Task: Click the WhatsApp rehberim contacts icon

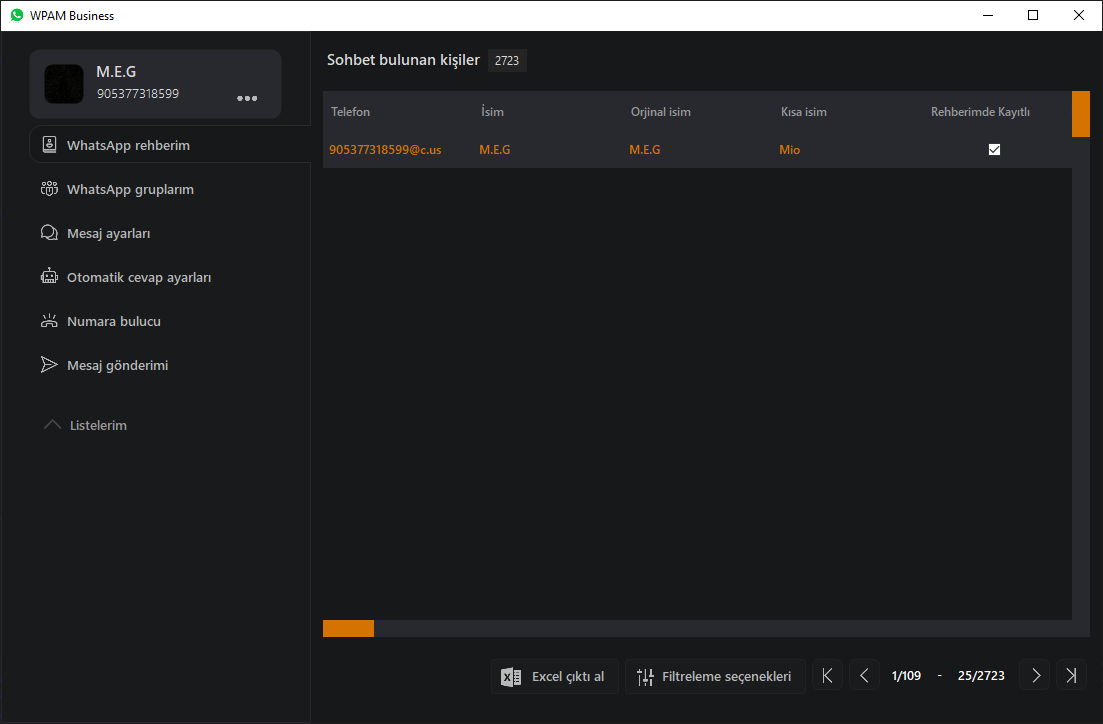Action: (x=48, y=145)
